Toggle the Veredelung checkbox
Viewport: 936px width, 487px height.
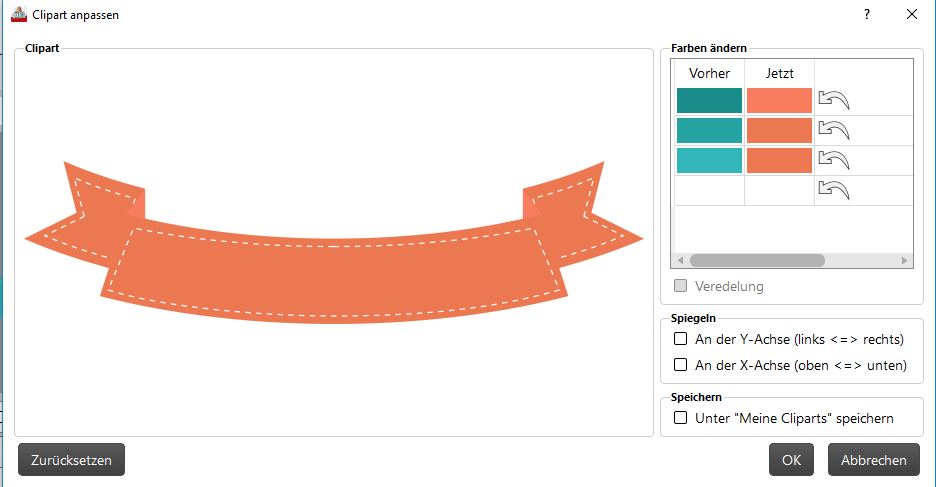tap(681, 286)
